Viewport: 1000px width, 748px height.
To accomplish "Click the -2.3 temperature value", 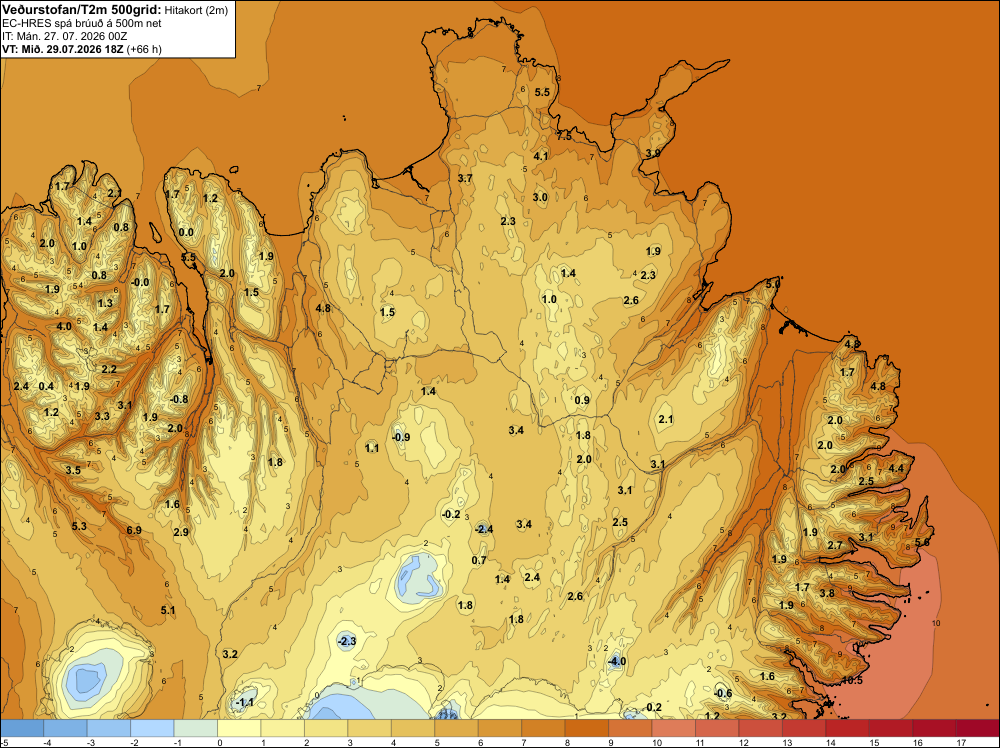I will tap(346, 641).
